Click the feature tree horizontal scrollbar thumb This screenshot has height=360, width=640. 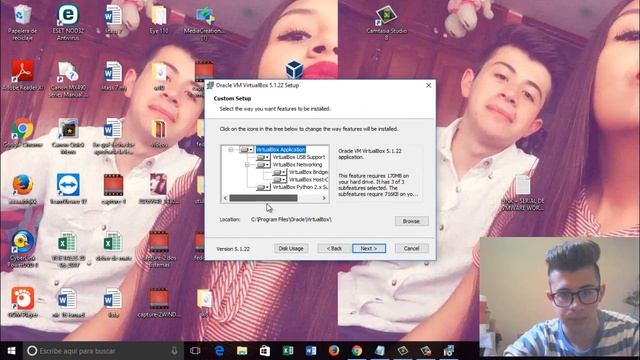tap(263, 198)
